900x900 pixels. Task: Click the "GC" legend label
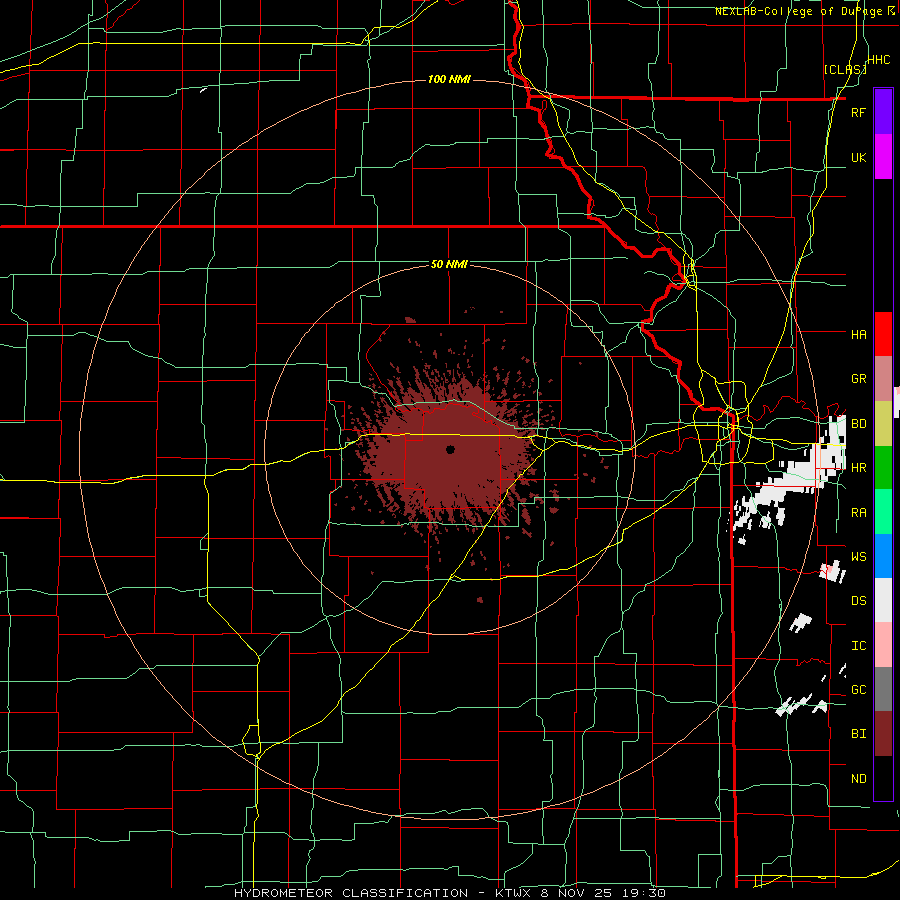click(x=858, y=690)
